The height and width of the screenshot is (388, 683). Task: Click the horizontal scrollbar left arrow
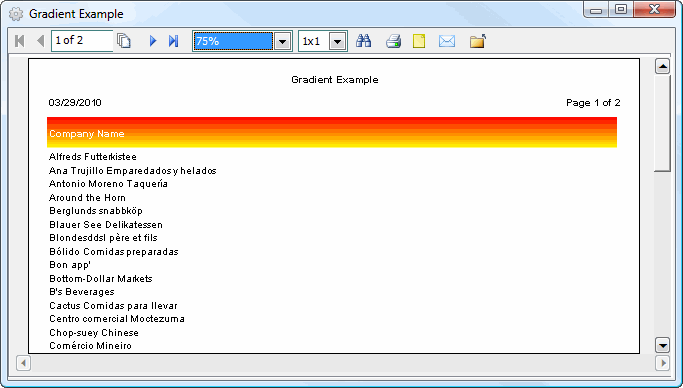coord(24,363)
